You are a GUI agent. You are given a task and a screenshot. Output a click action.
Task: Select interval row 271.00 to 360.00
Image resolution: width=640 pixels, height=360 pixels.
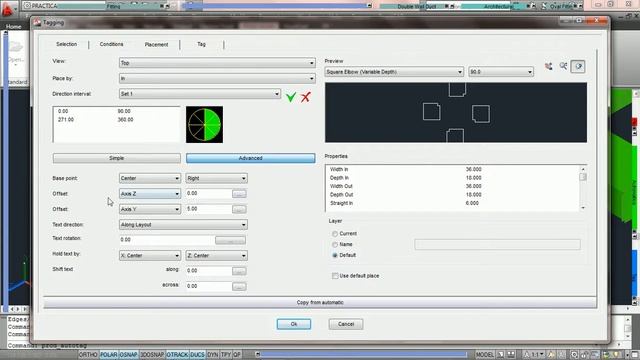(x=116, y=120)
